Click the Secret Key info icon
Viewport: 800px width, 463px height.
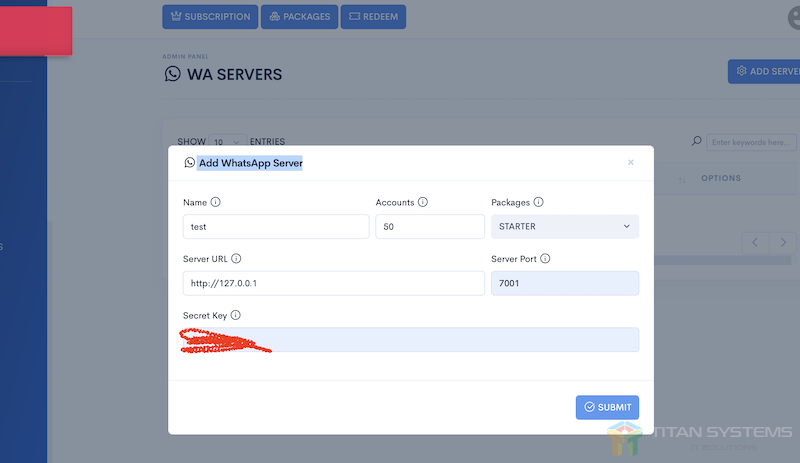pyautogui.click(x=236, y=315)
